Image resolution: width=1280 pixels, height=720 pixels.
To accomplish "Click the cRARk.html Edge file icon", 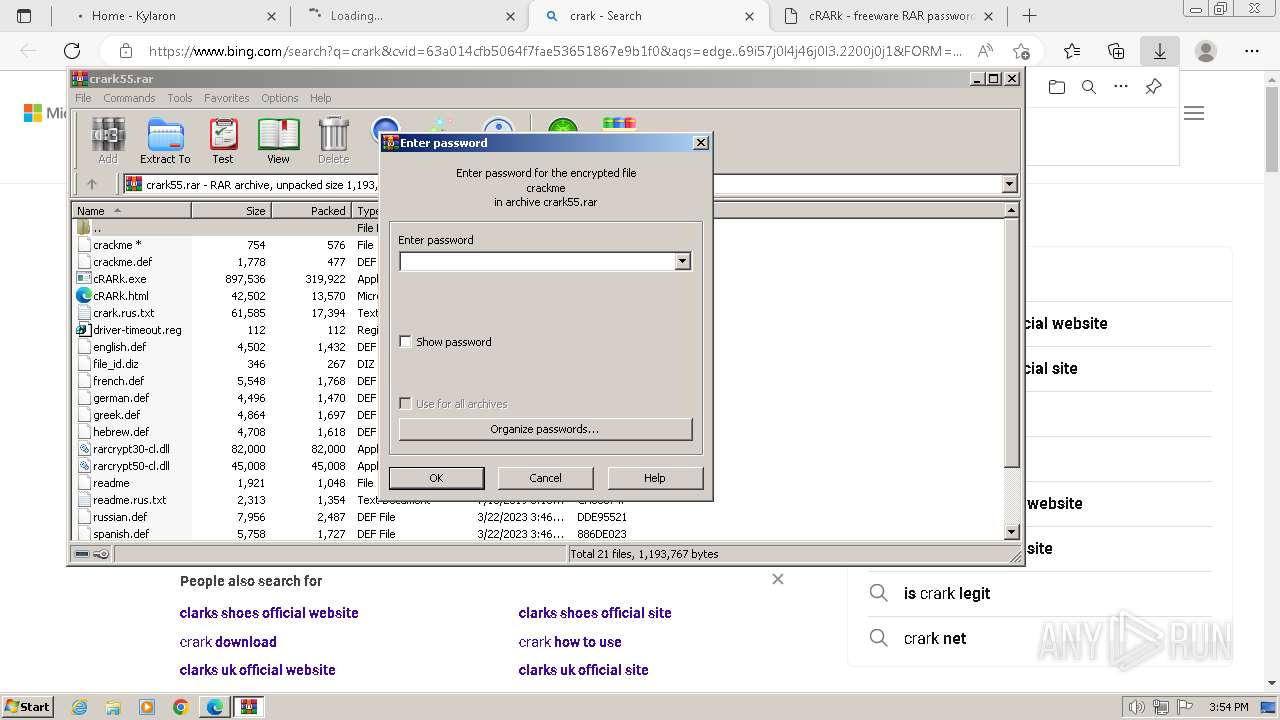I will tap(84, 296).
